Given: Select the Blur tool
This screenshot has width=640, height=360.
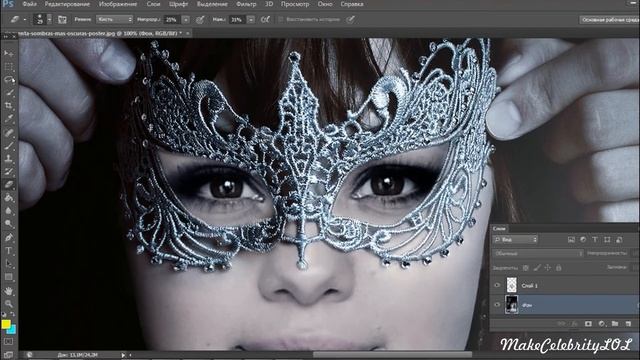Looking at the screenshot, I should click(9, 211).
